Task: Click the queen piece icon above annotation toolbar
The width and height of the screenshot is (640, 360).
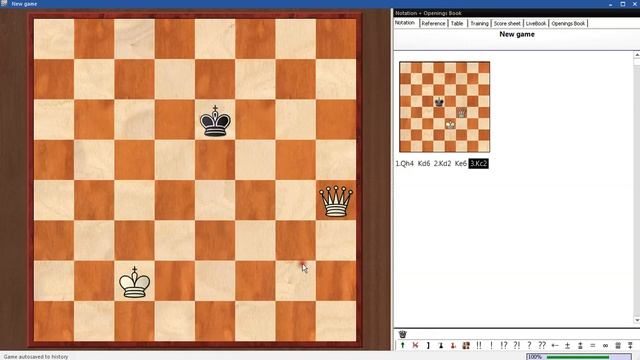Action: point(402,334)
